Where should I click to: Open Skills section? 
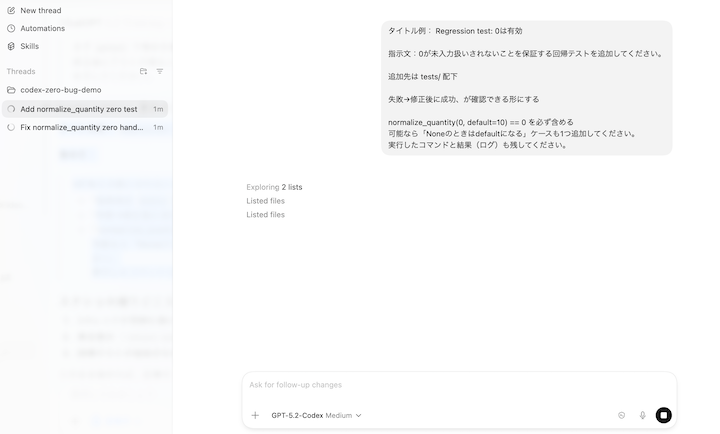coord(29,46)
